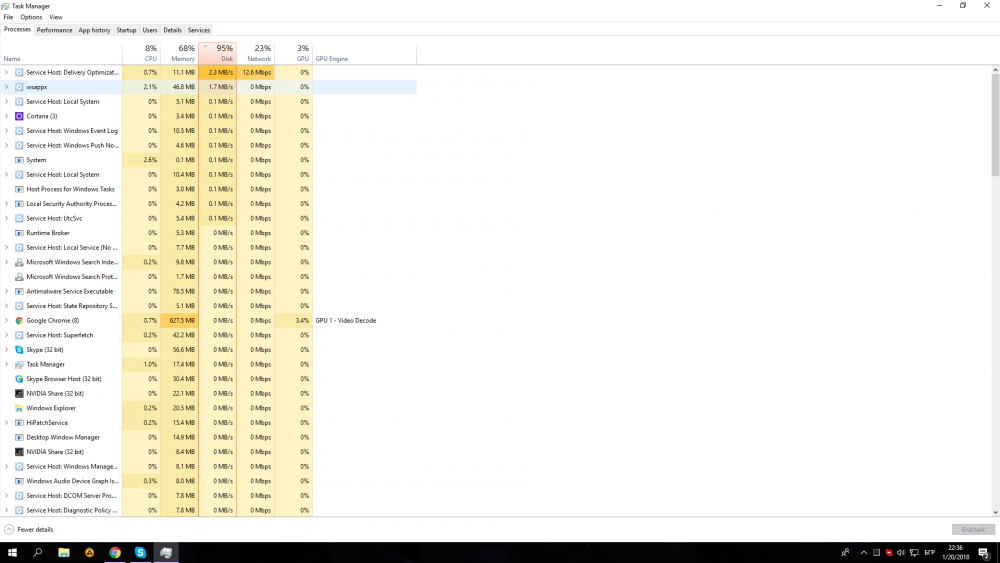Click the Antimalware Service Executable icon
Screen dimensions: 1000x563
[19, 291]
